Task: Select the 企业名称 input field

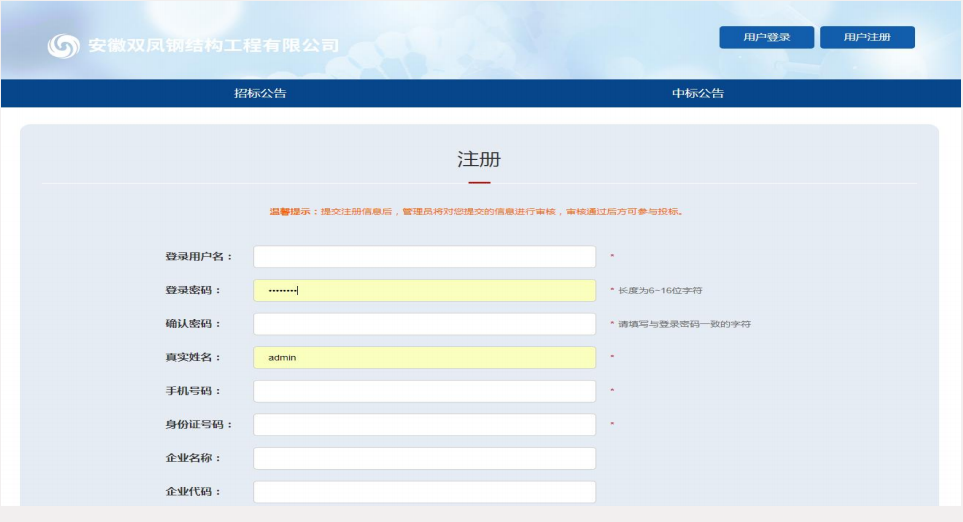Action: point(424,458)
